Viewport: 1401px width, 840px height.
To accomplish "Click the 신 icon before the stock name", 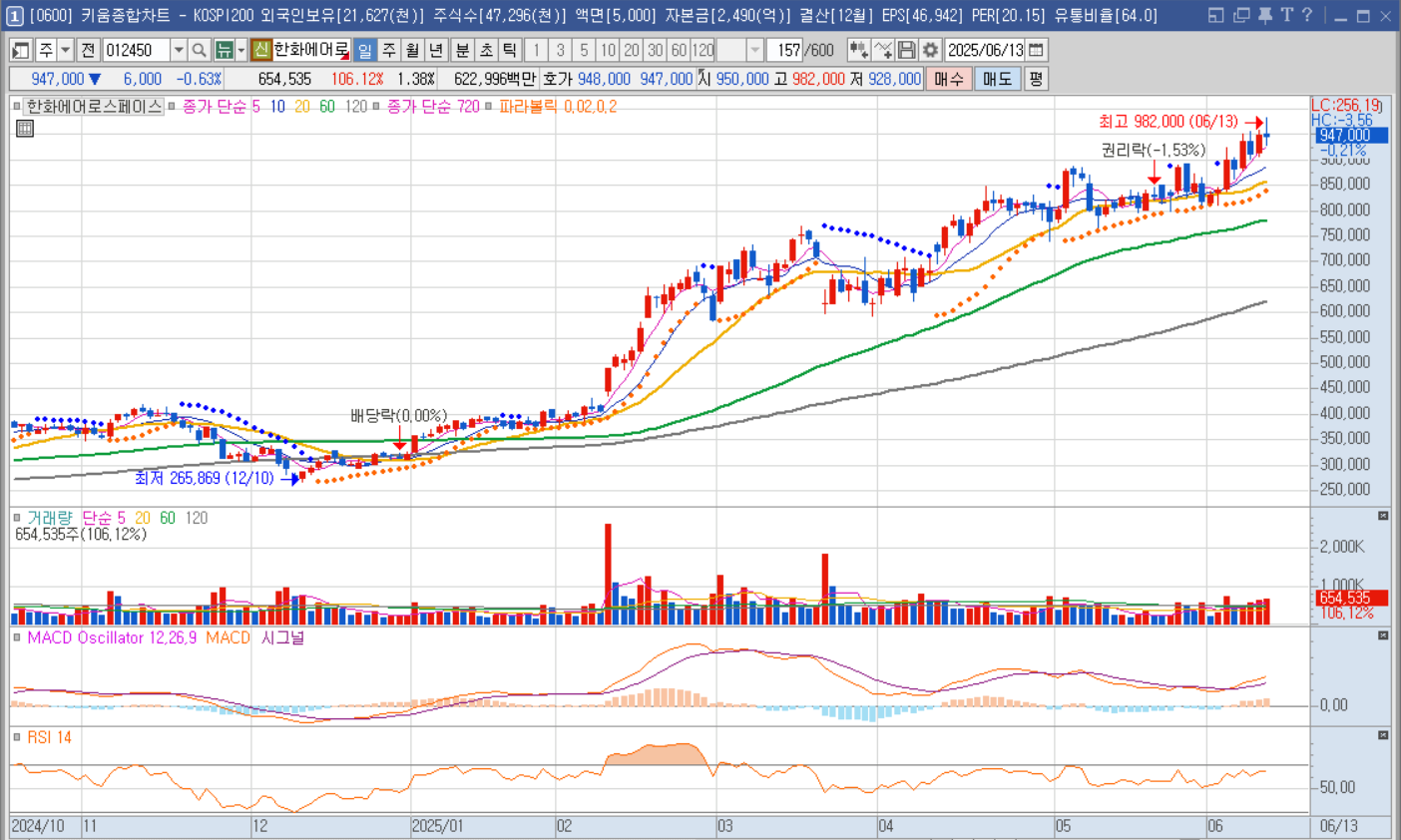I will pos(260,50).
